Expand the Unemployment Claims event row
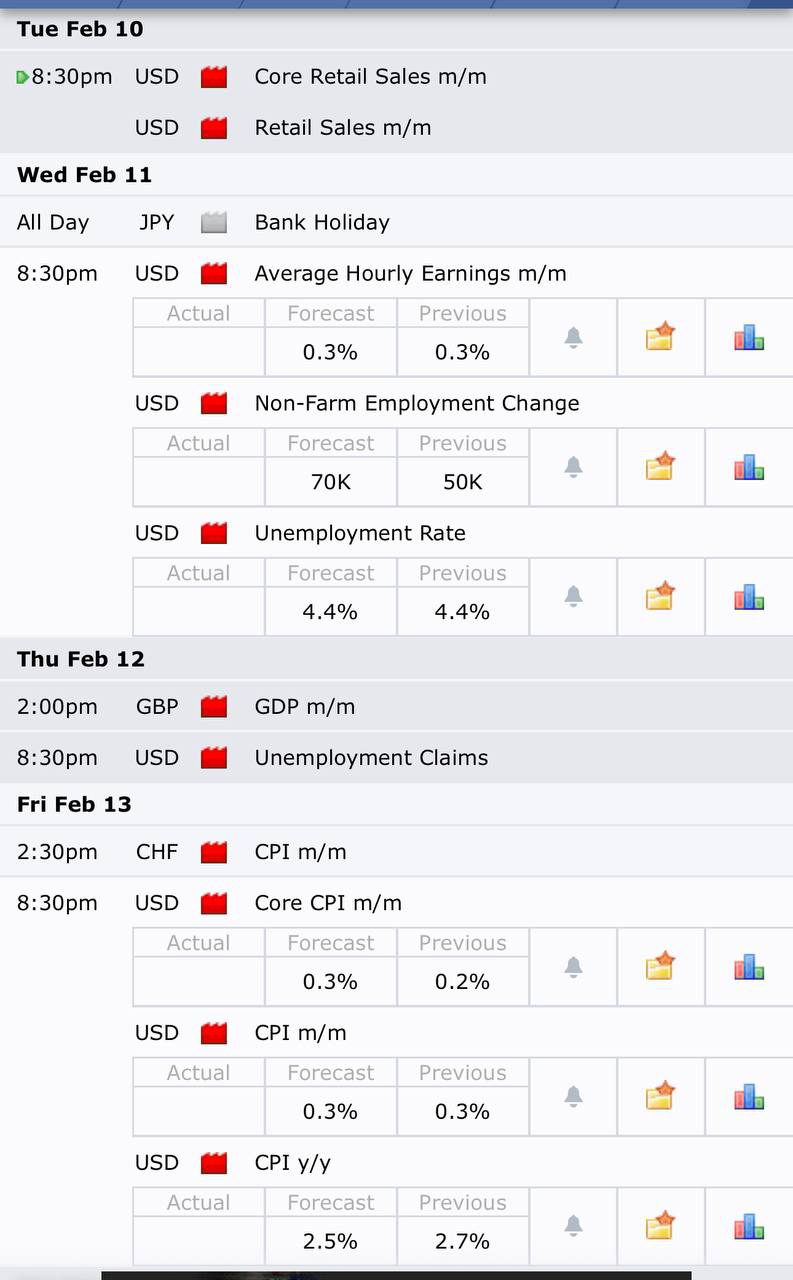Viewport: 793px width, 1280px height. pyautogui.click(x=371, y=758)
